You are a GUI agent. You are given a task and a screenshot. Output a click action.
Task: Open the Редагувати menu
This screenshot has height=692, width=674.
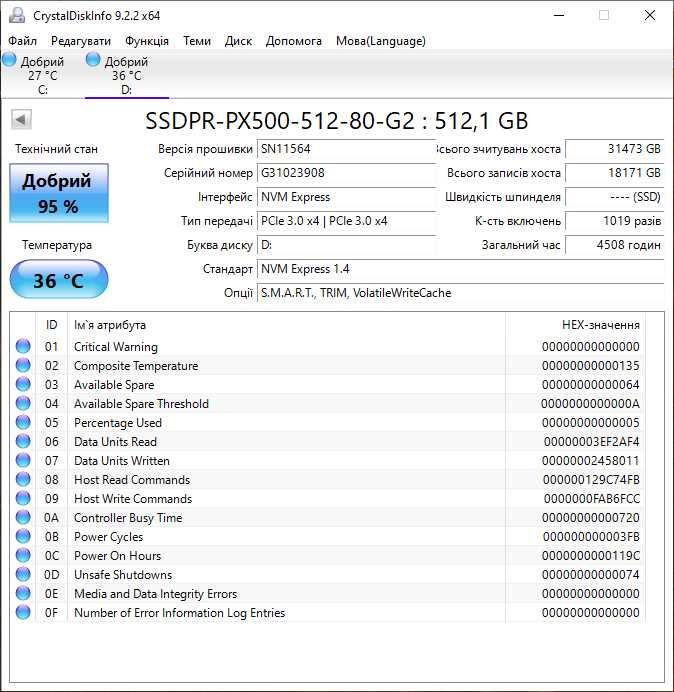click(81, 41)
